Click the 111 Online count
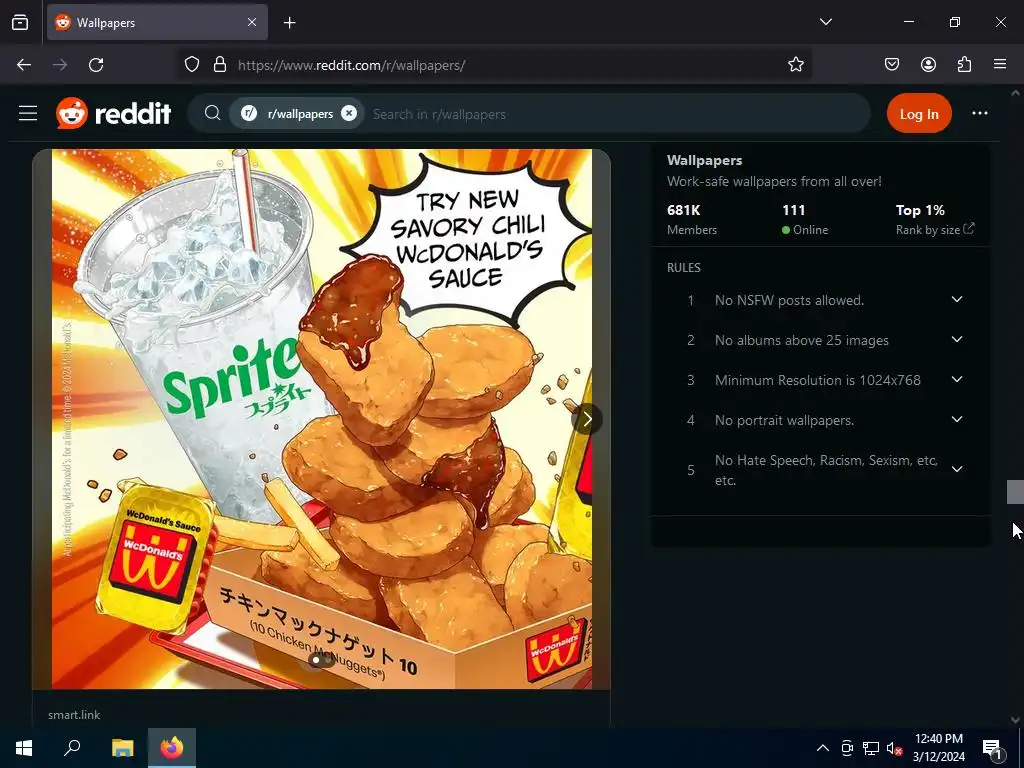Viewport: 1024px width, 768px height. pos(805,219)
